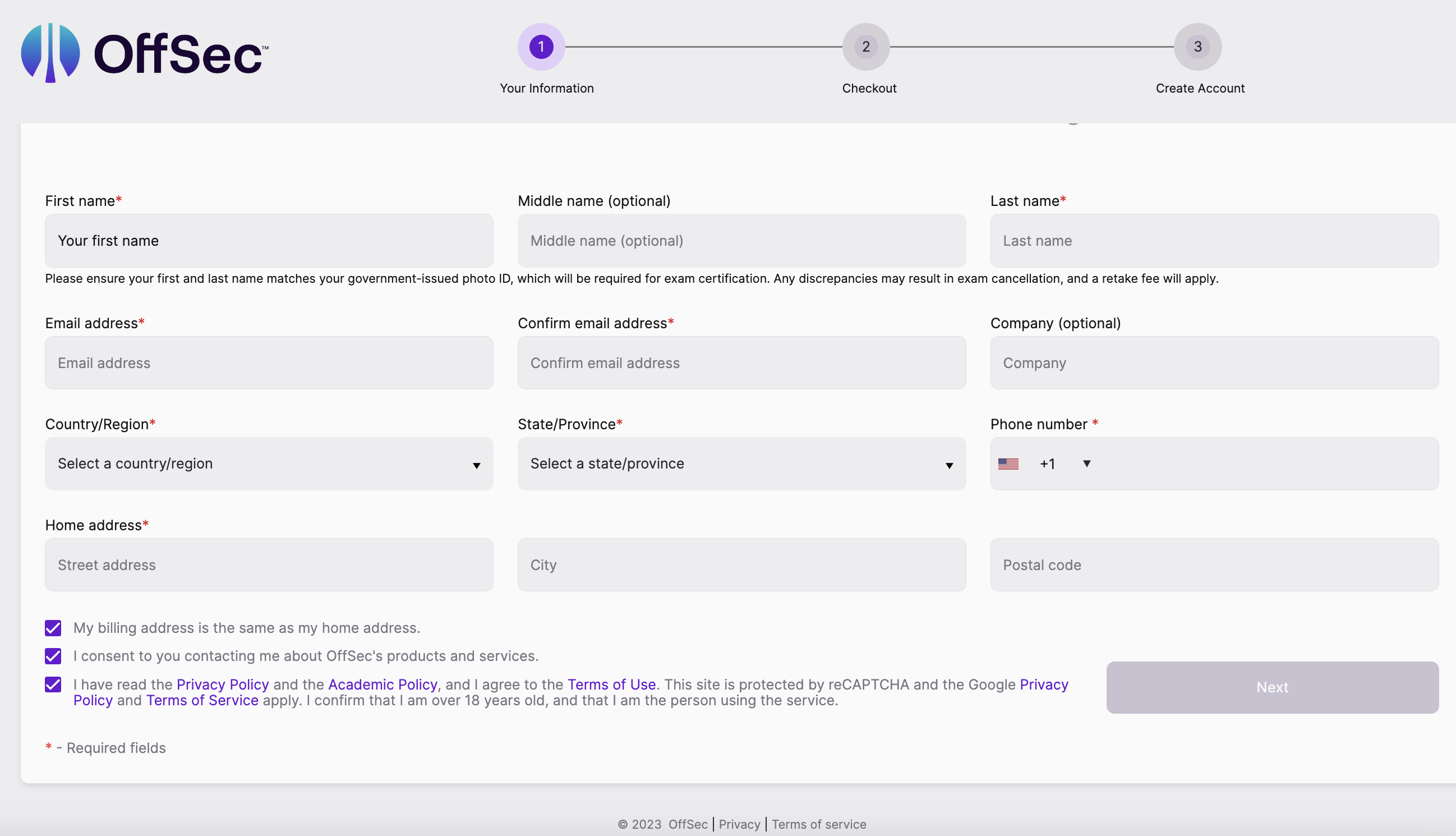Click the Postal code field

1213,564
